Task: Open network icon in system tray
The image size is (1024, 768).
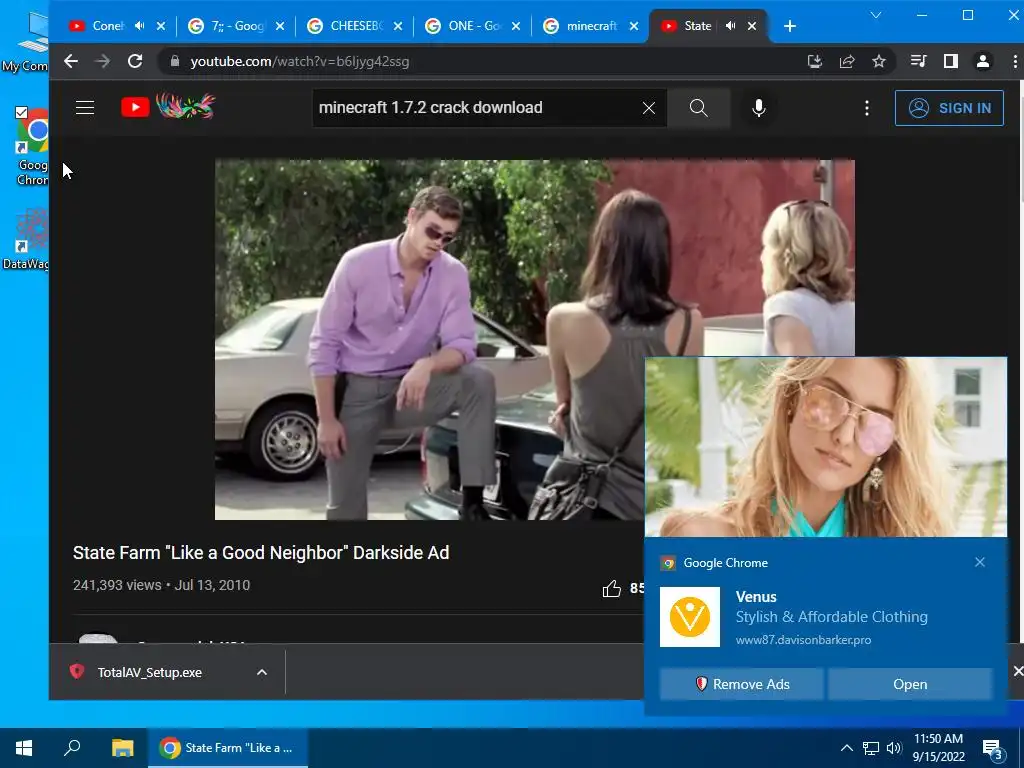Action: click(x=871, y=748)
